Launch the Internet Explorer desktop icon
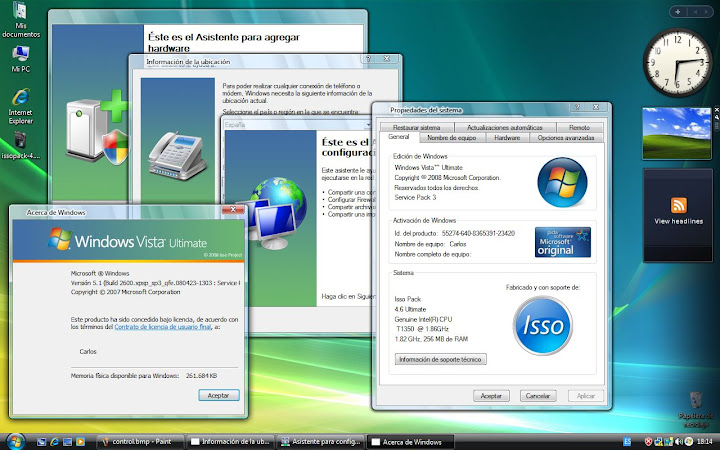This screenshot has height=450, width=720. [x=21, y=107]
